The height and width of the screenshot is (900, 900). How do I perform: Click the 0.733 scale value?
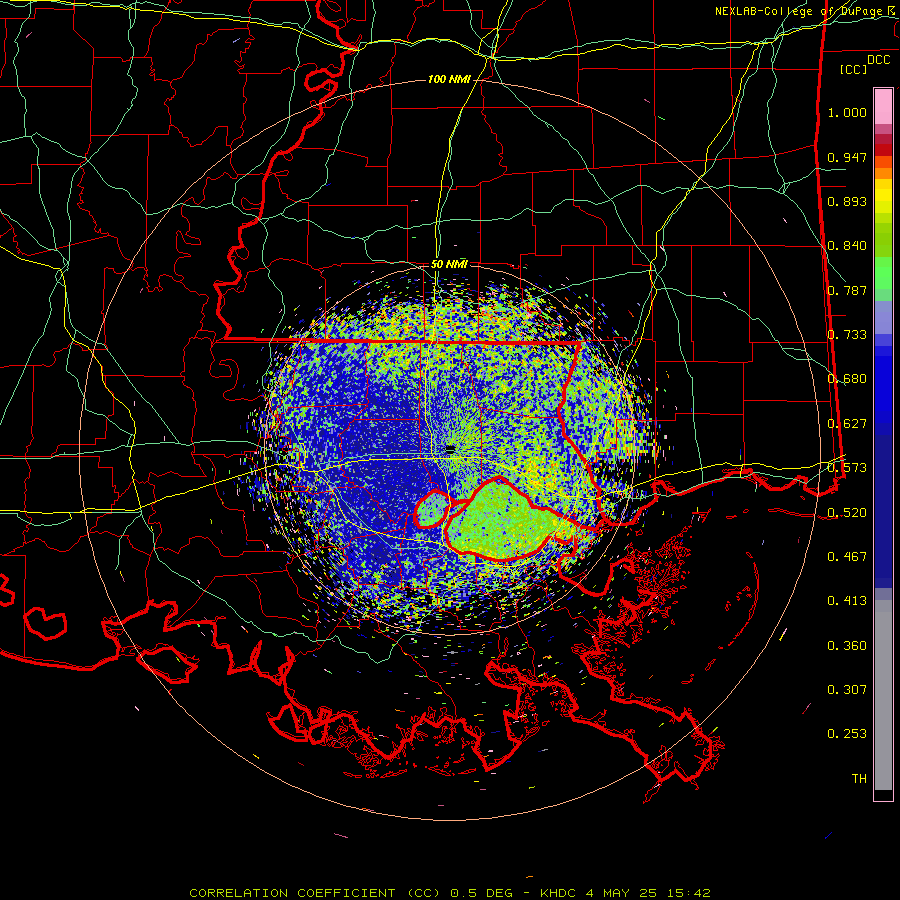(x=847, y=335)
